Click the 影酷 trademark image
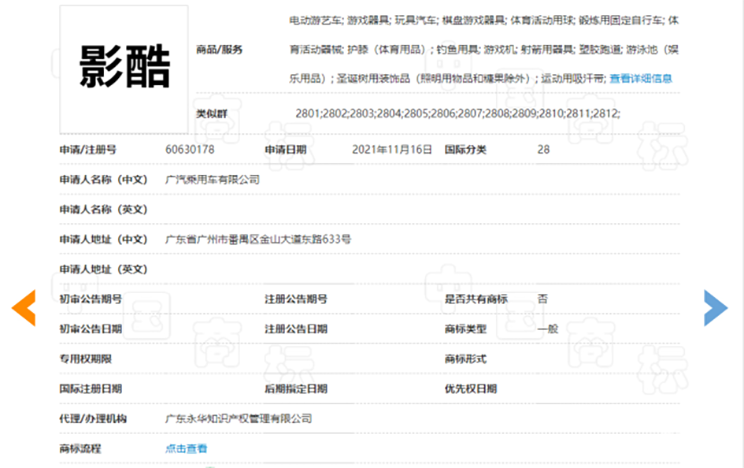744x468 pixels. coord(124,69)
